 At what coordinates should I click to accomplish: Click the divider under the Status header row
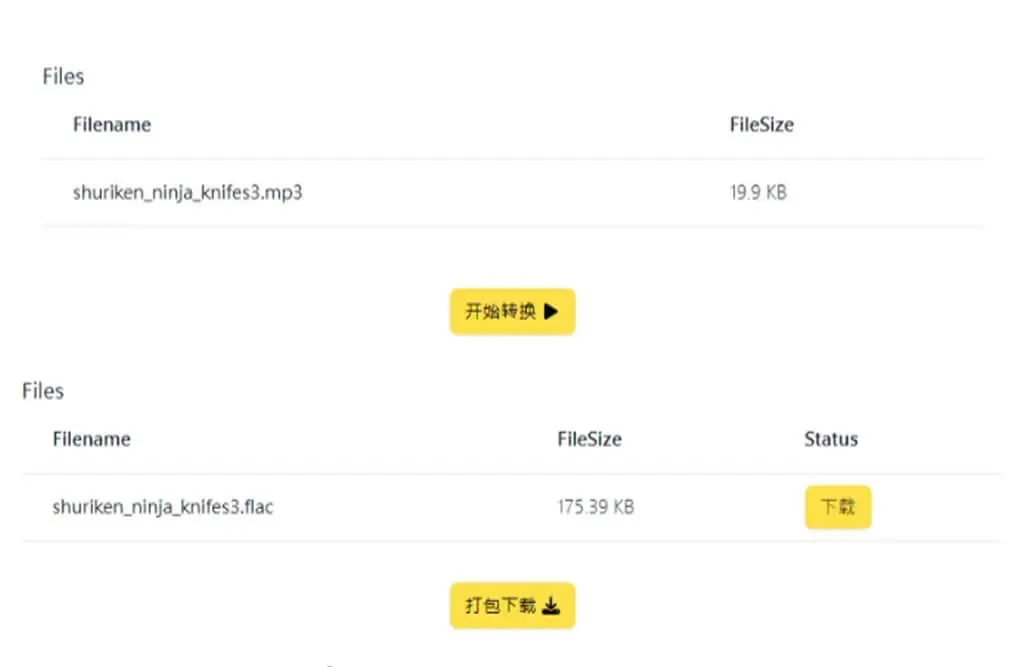point(511,474)
